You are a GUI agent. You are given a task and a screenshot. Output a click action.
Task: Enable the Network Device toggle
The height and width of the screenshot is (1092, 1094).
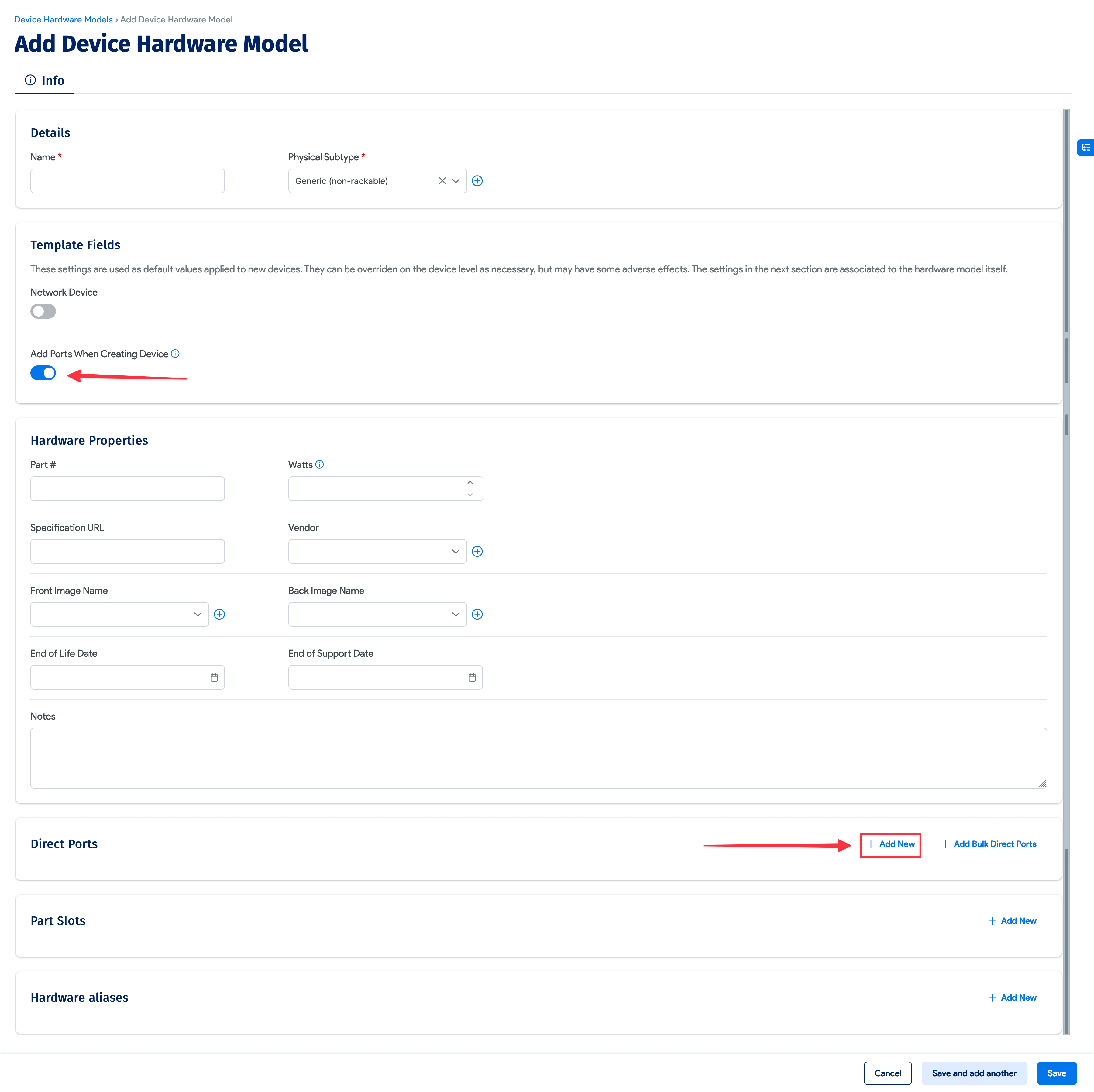pos(43,311)
